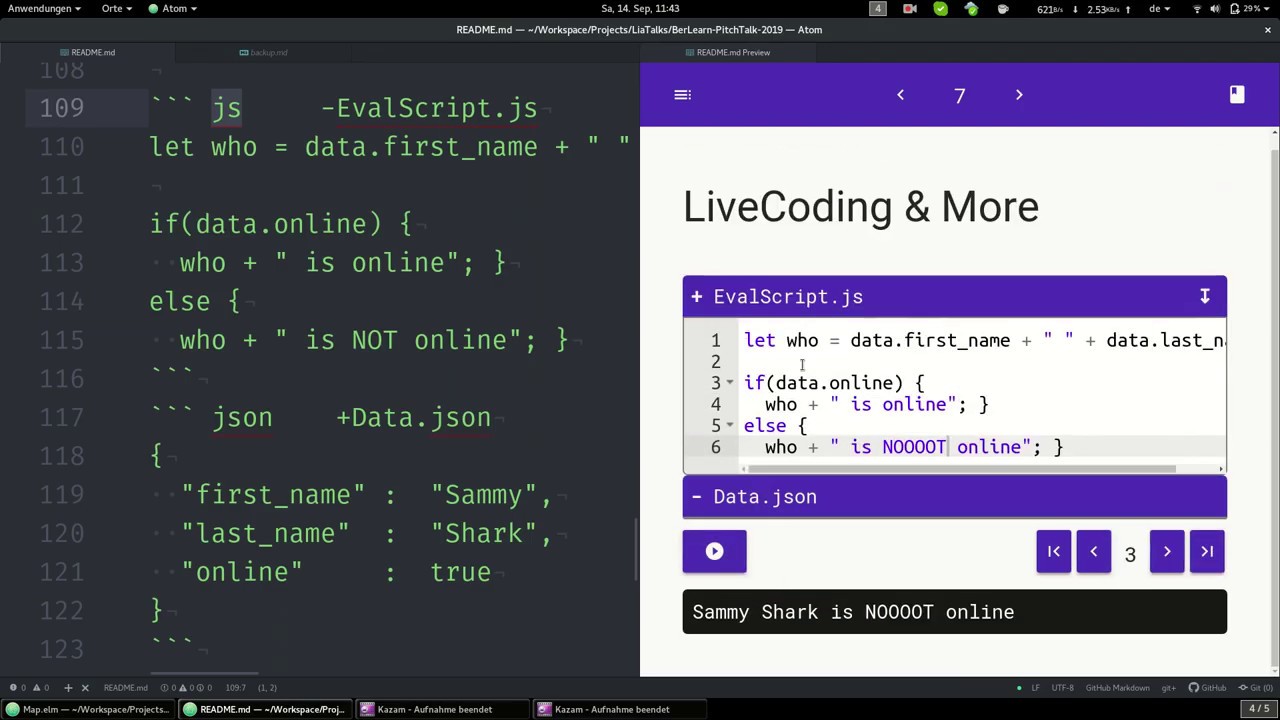This screenshot has width=1280, height=720.
Task: Switch to README.md Atom window in taskbar
Action: coord(266,710)
